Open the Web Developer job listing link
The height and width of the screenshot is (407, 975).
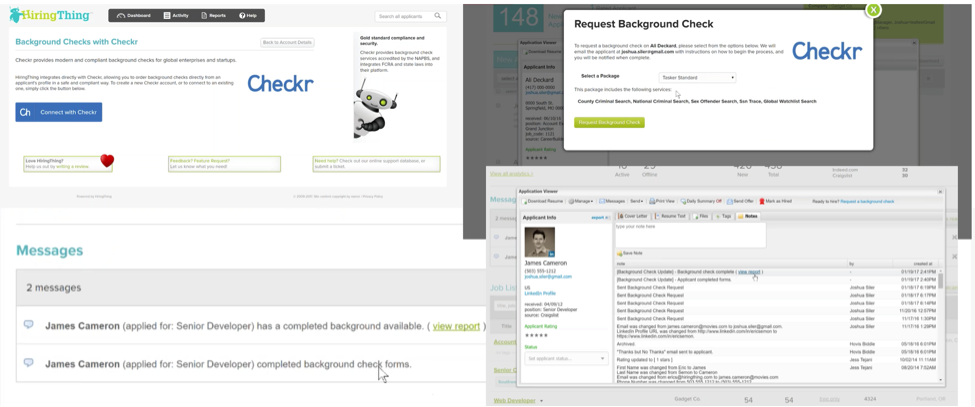click(514, 401)
